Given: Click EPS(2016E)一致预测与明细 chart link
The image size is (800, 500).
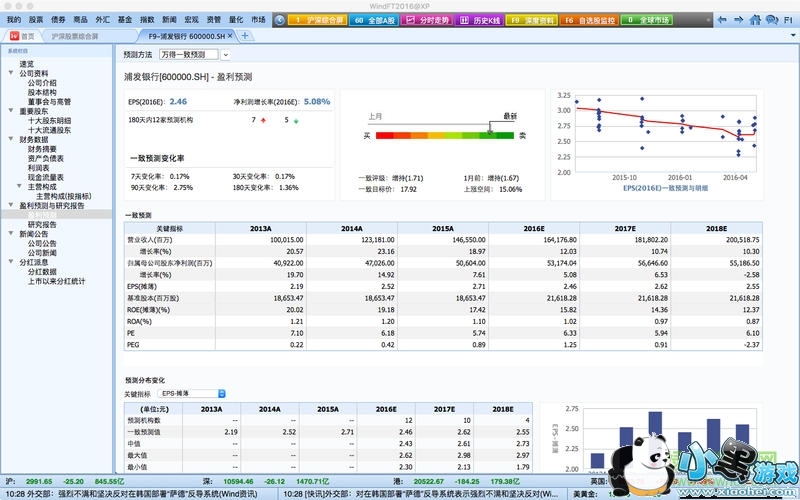Looking at the screenshot, I should point(665,188).
